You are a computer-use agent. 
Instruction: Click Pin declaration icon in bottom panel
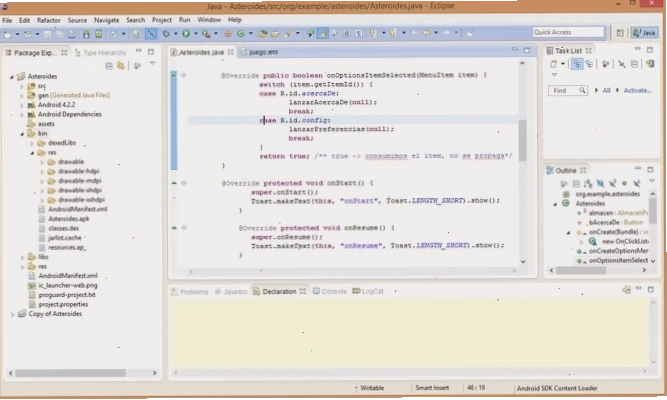click(626, 290)
